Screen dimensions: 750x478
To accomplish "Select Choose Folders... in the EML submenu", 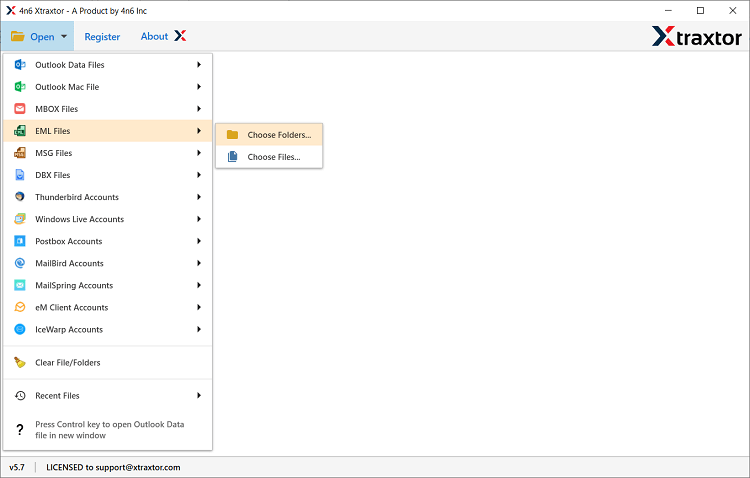I will [269, 134].
